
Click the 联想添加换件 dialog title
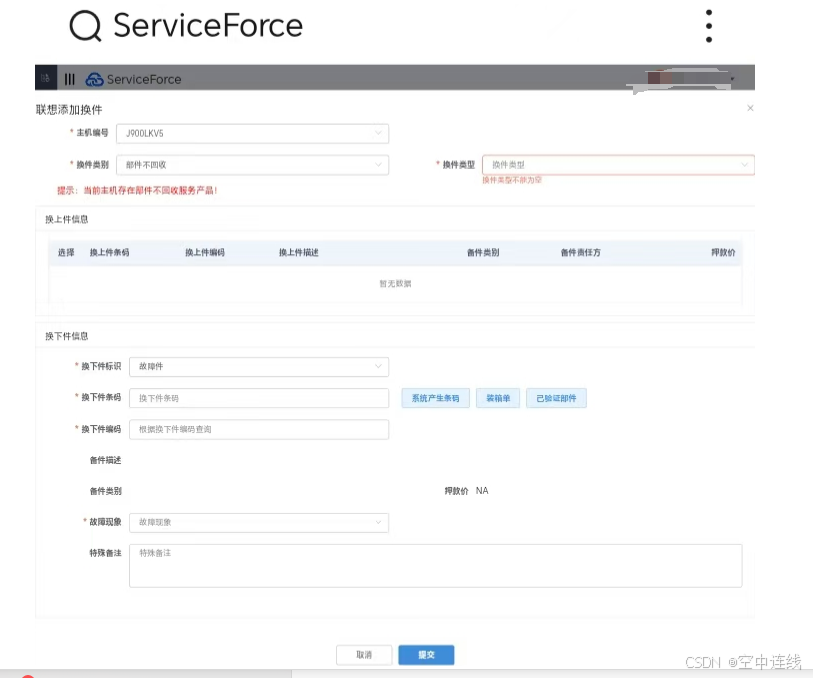[x=69, y=109]
